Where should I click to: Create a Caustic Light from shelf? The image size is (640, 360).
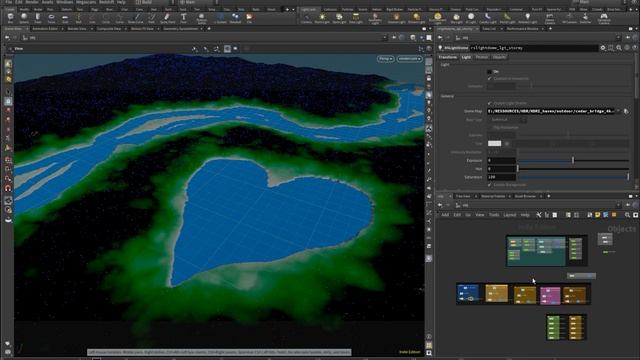click(x=488, y=18)
